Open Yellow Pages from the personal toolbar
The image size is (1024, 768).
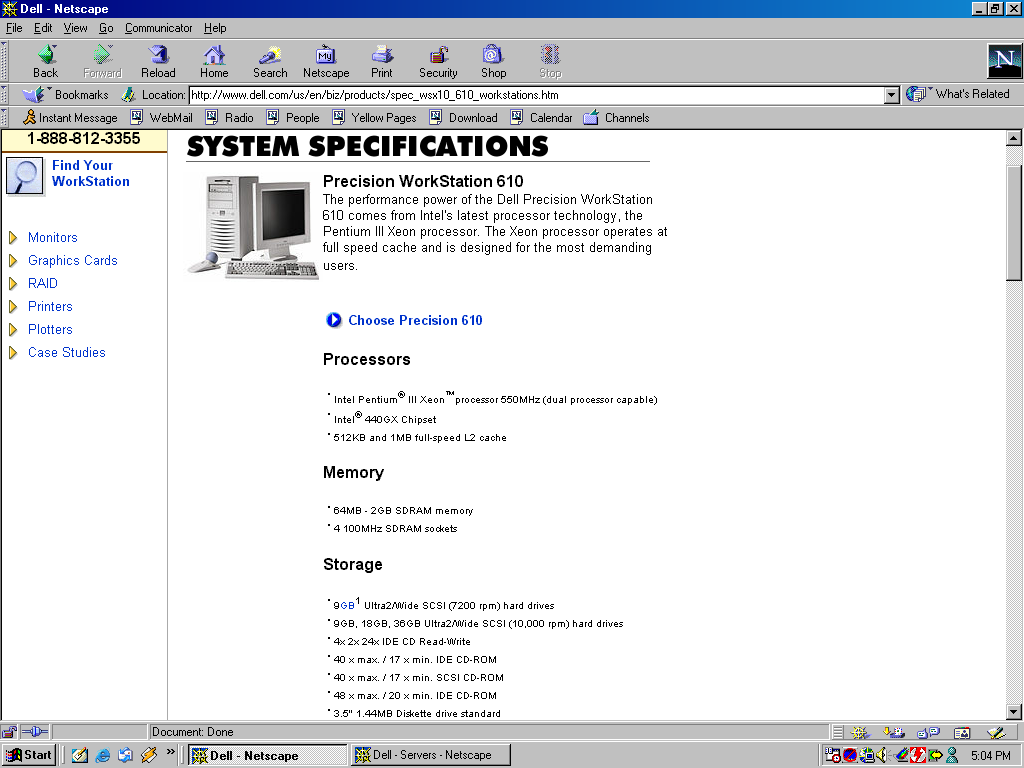(374, 118)
